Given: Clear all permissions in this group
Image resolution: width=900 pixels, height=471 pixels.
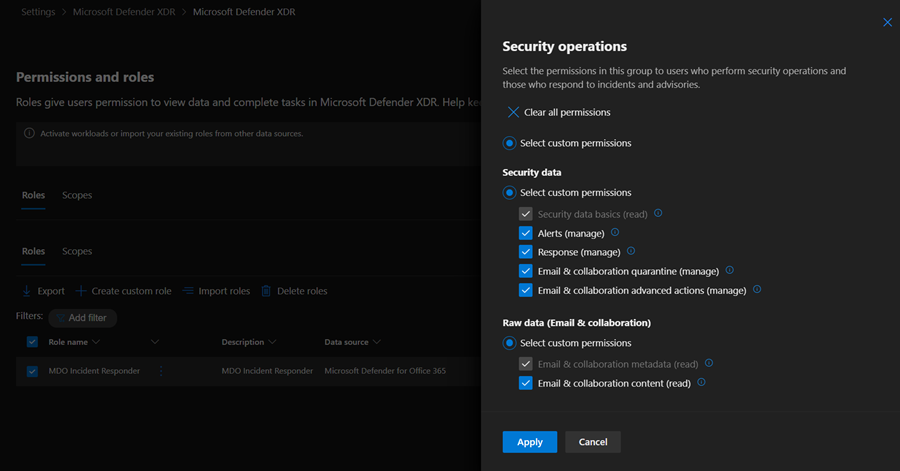Looking at the screenshot, I should [x=558, y=113].
